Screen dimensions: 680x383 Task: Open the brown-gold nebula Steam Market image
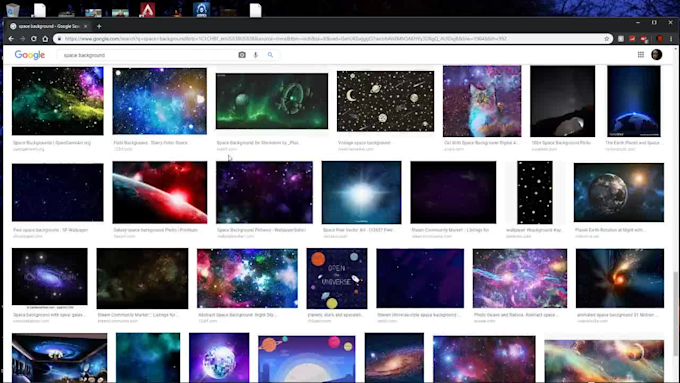[142, 278]
